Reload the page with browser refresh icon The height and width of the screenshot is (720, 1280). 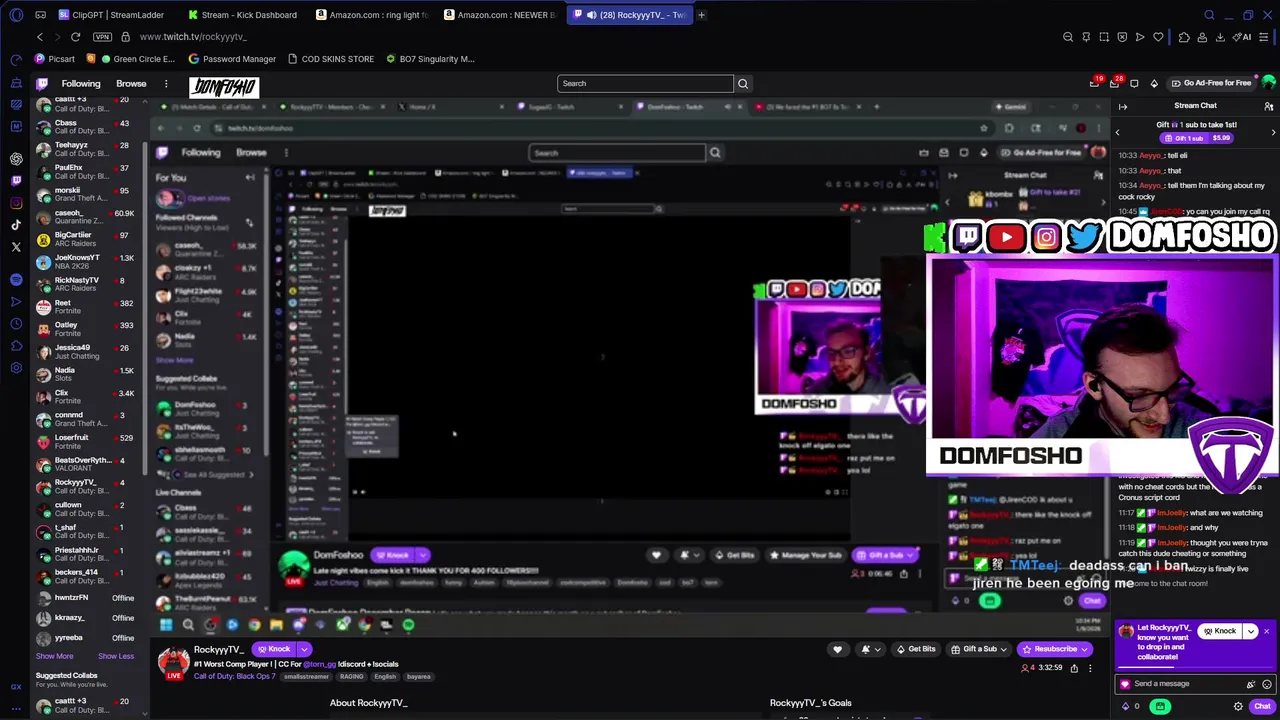point(75,37)
